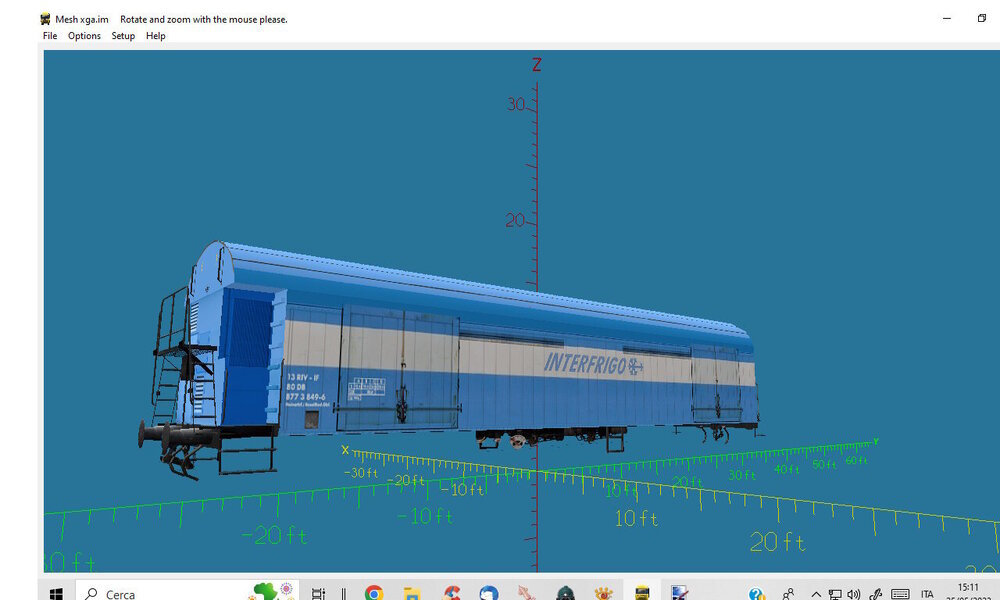Open network settings from the tray
Screen dimensions: 1000x600
coord(835,594)
